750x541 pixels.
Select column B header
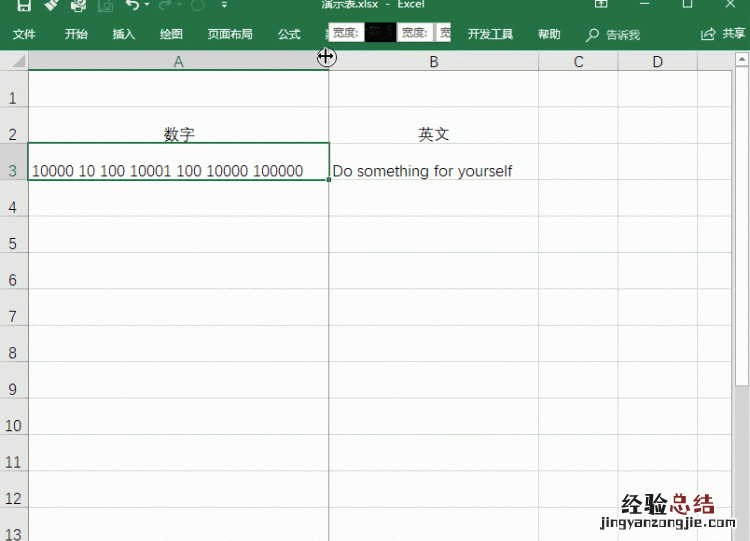tap(434, 62)
